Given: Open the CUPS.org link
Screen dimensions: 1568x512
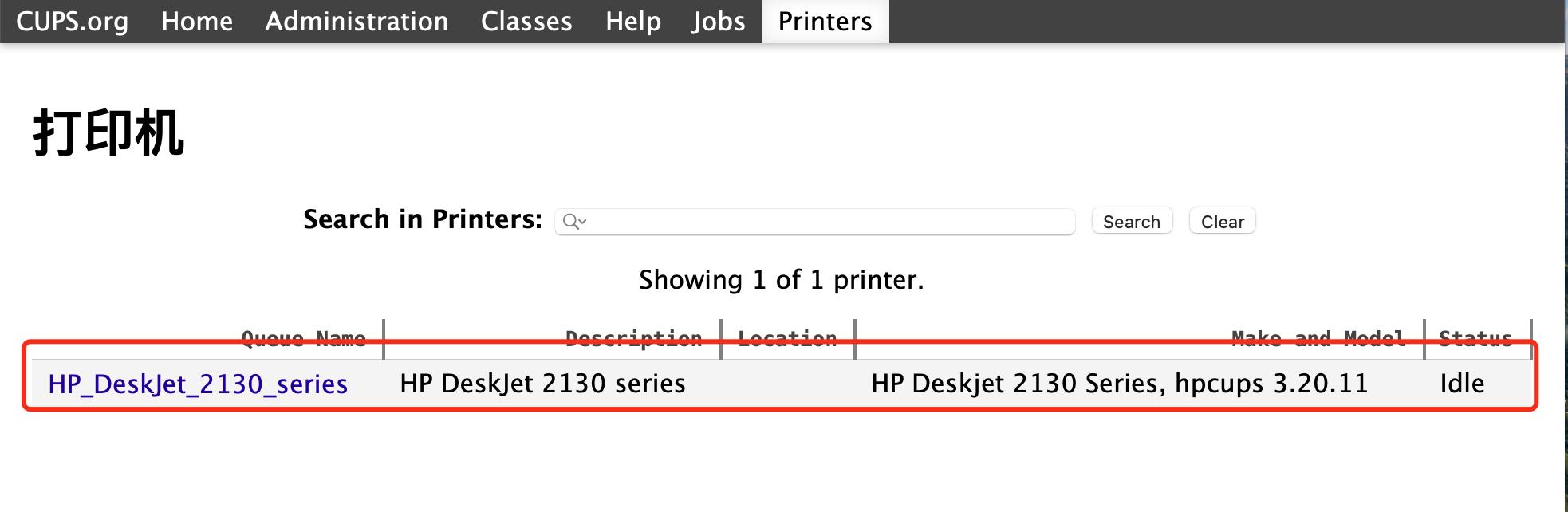Looking at the screenshot, I should click(x=72, y=22).
